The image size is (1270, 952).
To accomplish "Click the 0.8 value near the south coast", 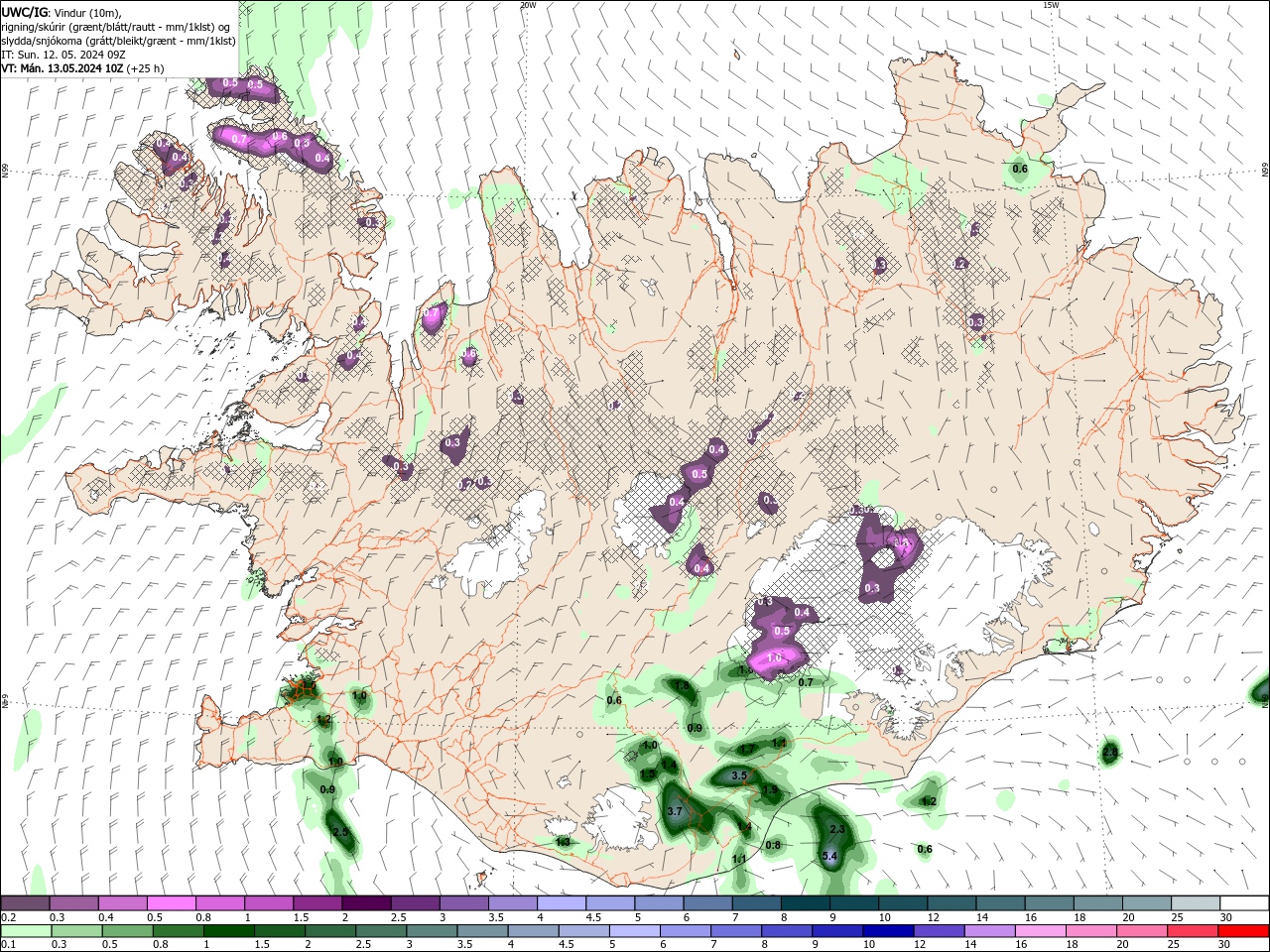I will click(773, 845).
